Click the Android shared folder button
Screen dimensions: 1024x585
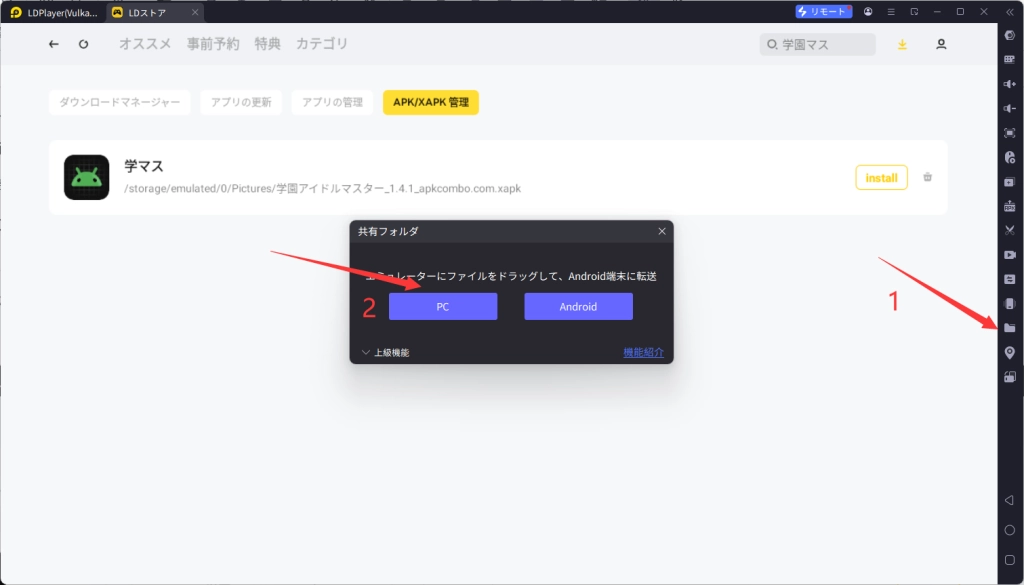(578, 306)
